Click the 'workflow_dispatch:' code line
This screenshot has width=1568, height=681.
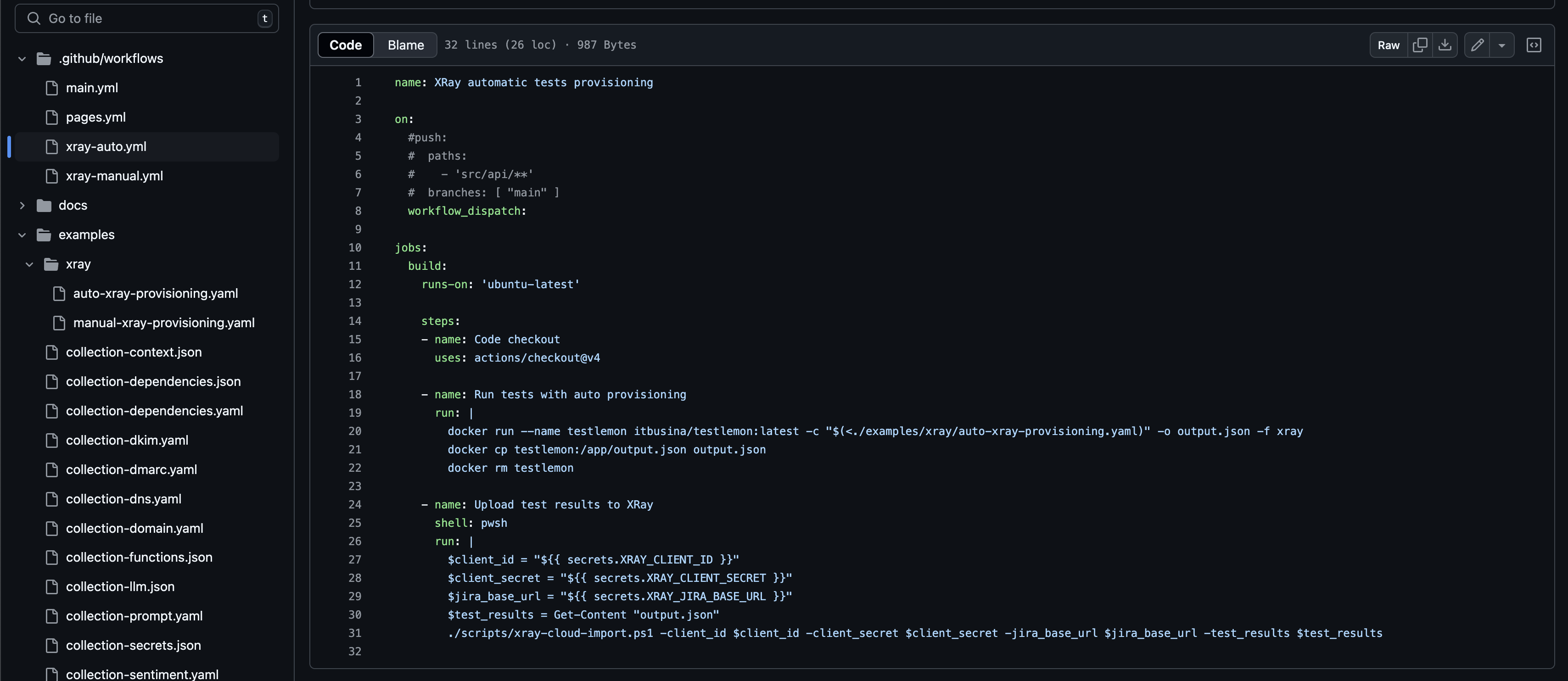467,211
